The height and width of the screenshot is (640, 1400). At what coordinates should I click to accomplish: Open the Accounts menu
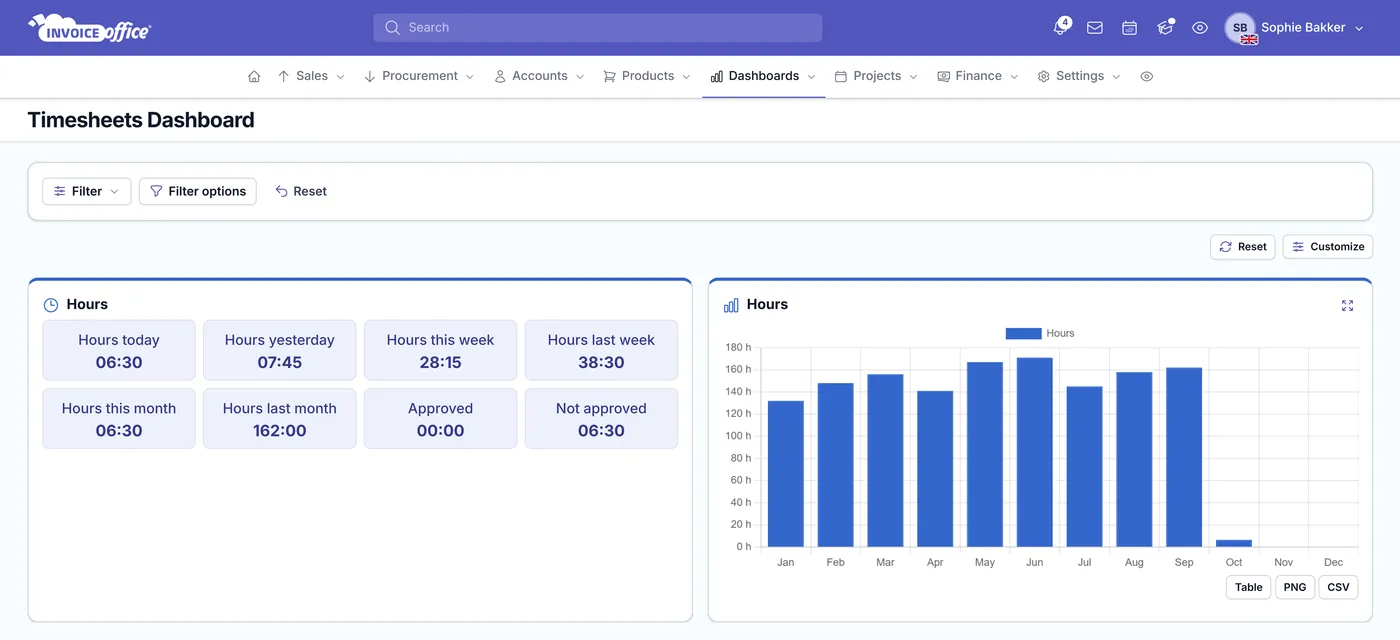tap(539, 76)
